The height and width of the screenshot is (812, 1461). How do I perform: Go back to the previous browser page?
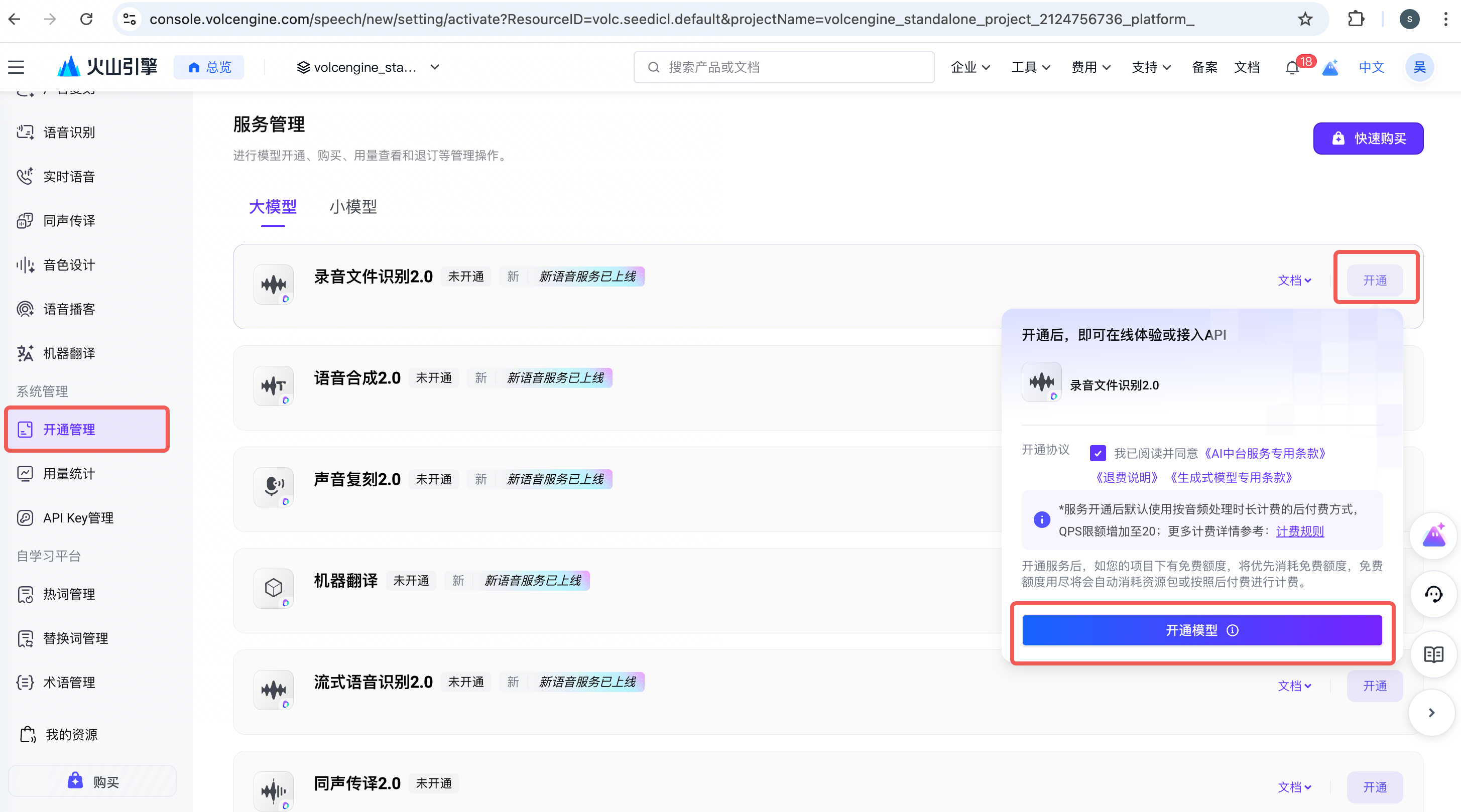pyautogui.click(x=15, y=19)
